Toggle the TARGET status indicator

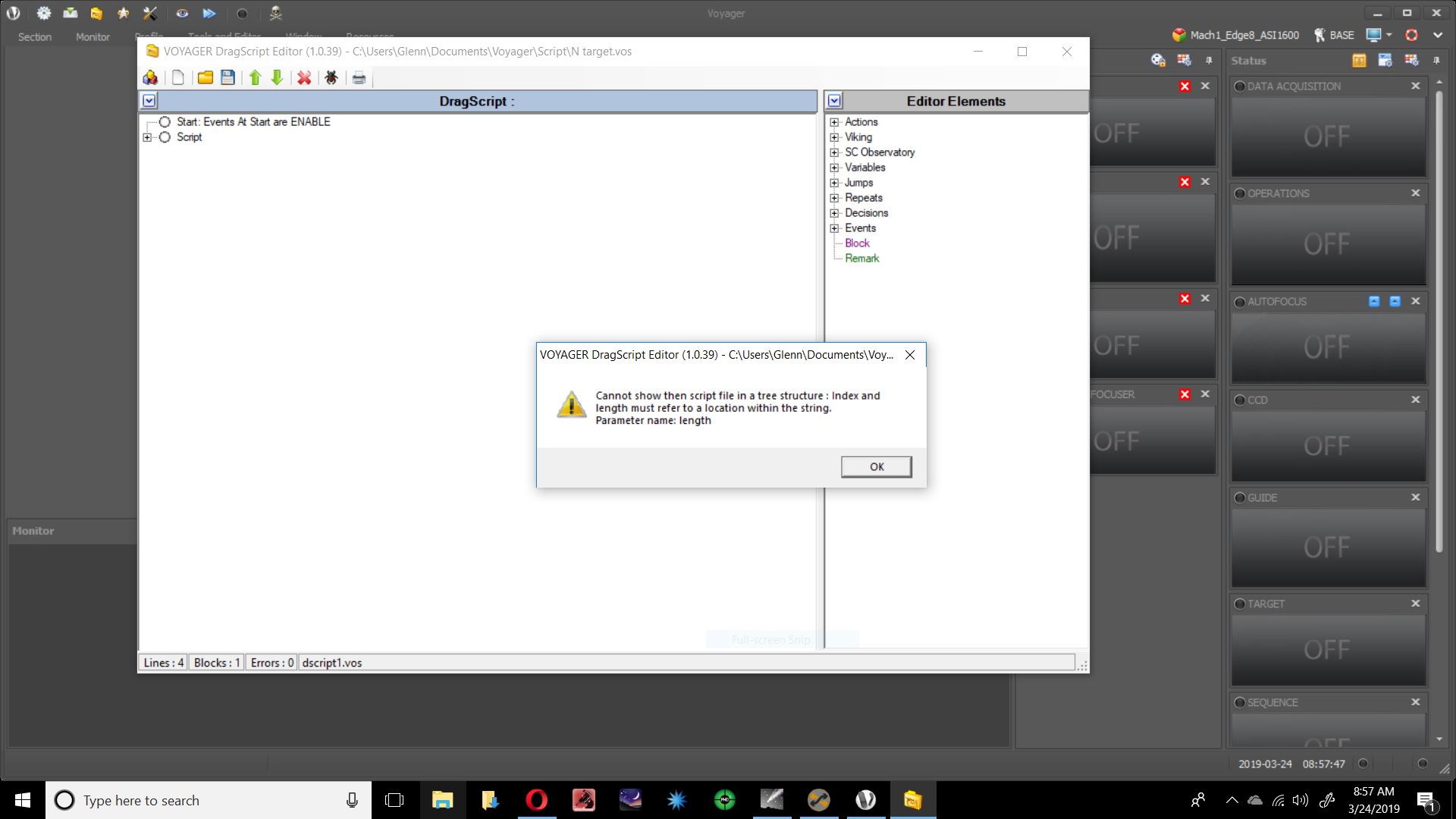pyautogui.click(x=1240, y=604)
